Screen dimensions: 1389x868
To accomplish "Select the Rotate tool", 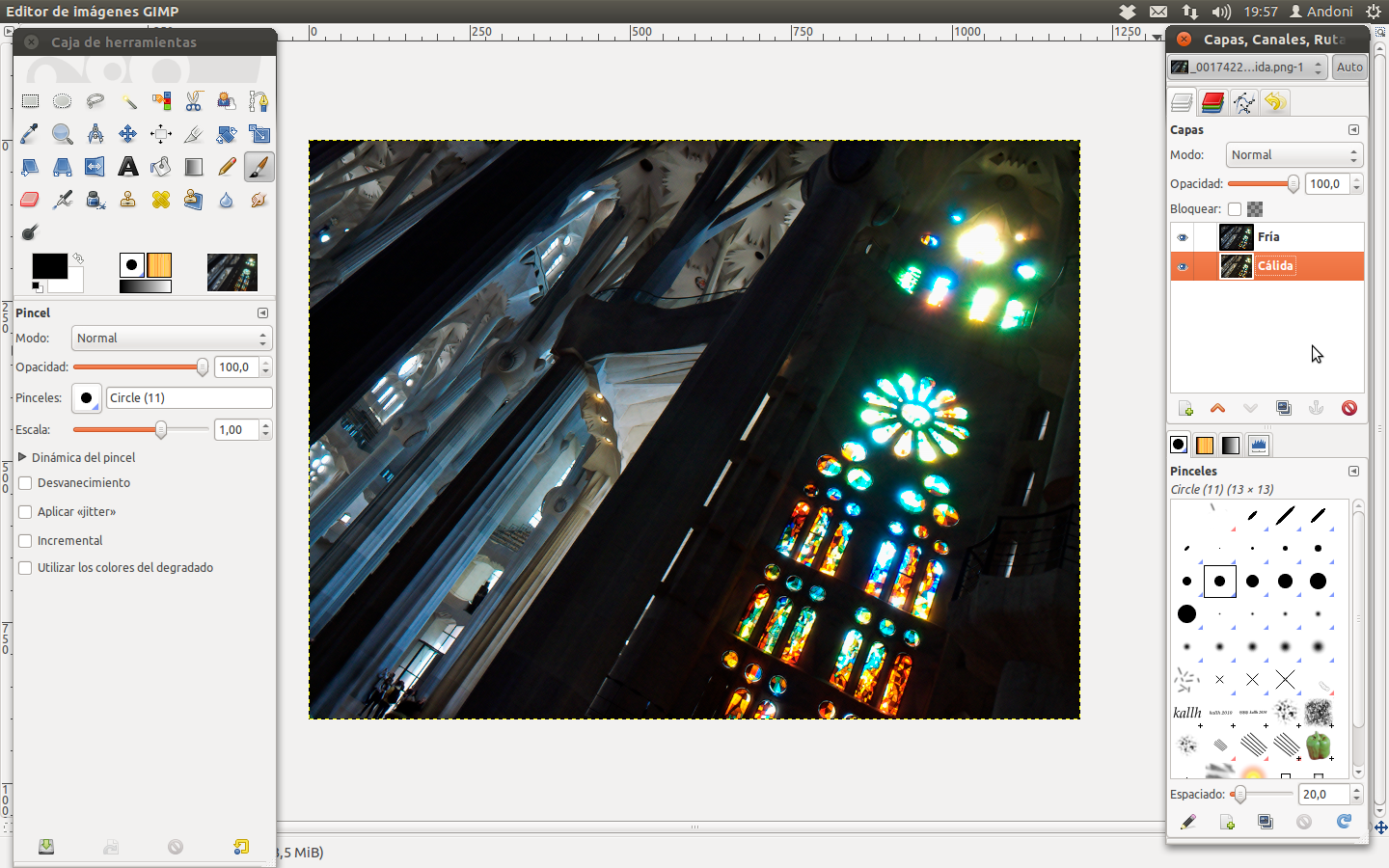I will point(227,134).
